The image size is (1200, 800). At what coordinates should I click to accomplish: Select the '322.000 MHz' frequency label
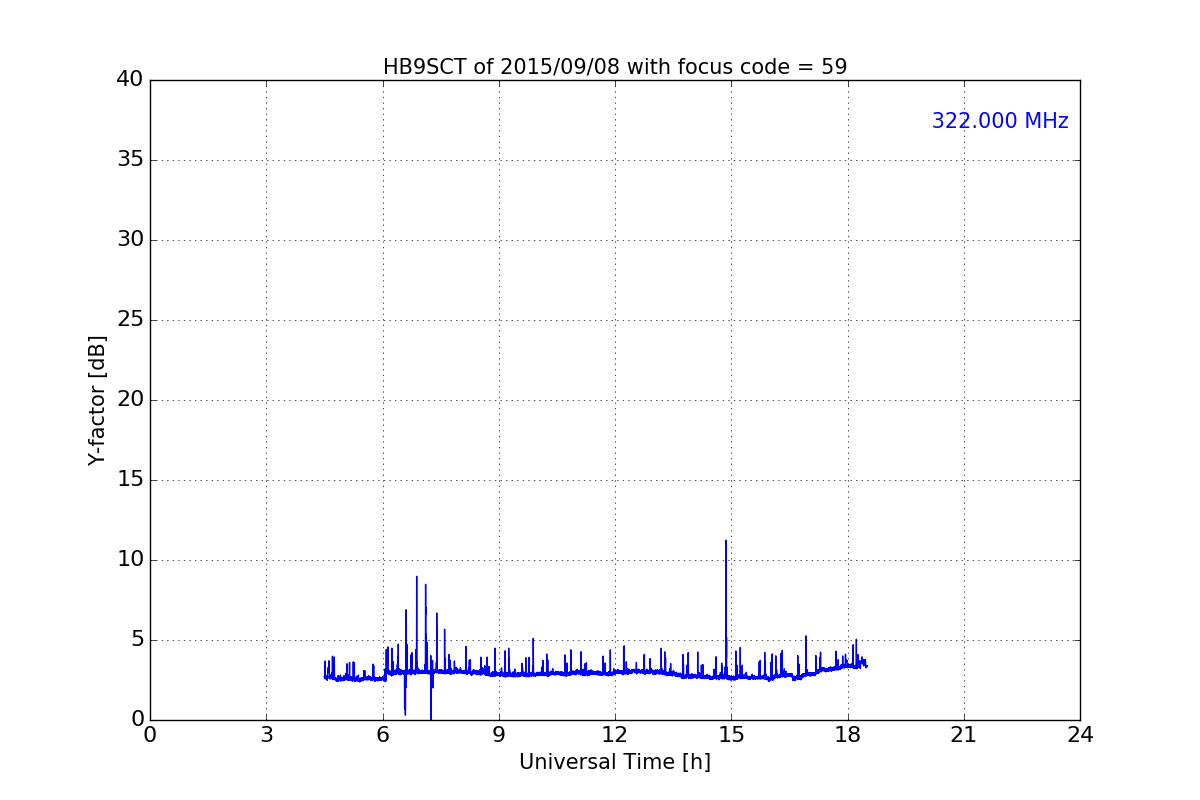(x=1000, y=121)
